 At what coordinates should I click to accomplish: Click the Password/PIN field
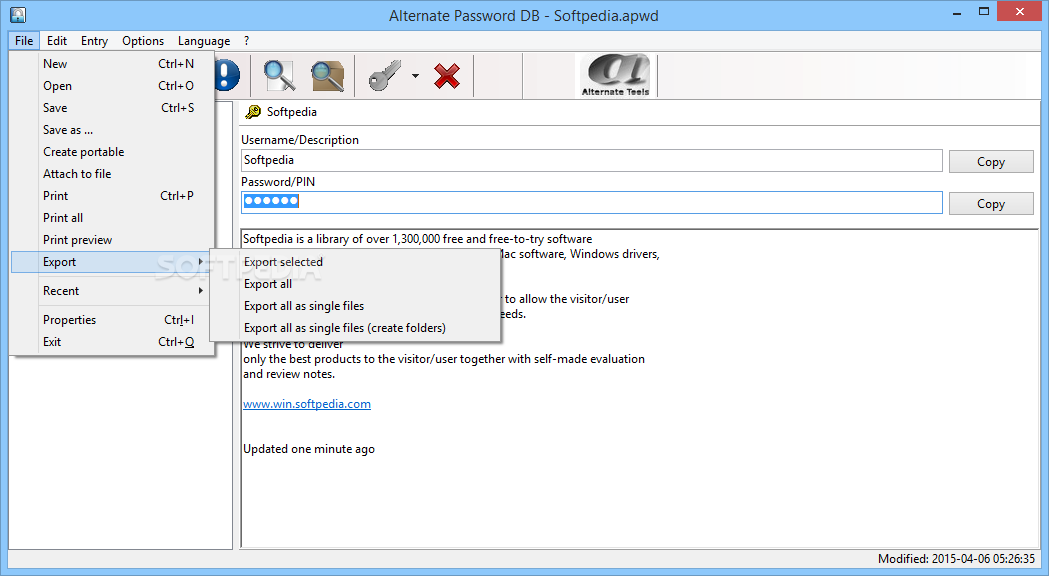pyautogui.click(x=591, y=203)
